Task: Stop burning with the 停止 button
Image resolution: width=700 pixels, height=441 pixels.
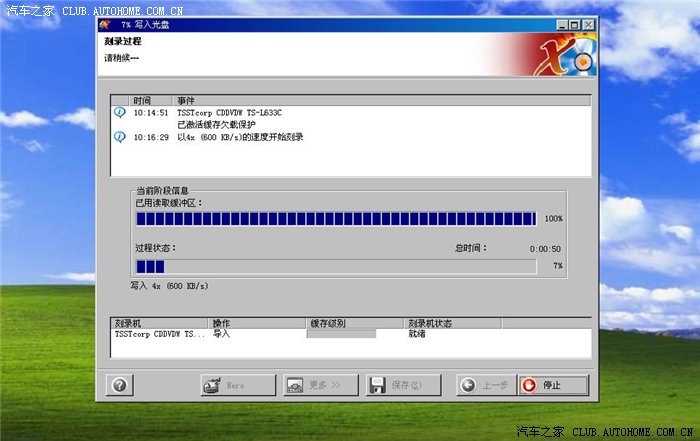Action: pos(552,385)
